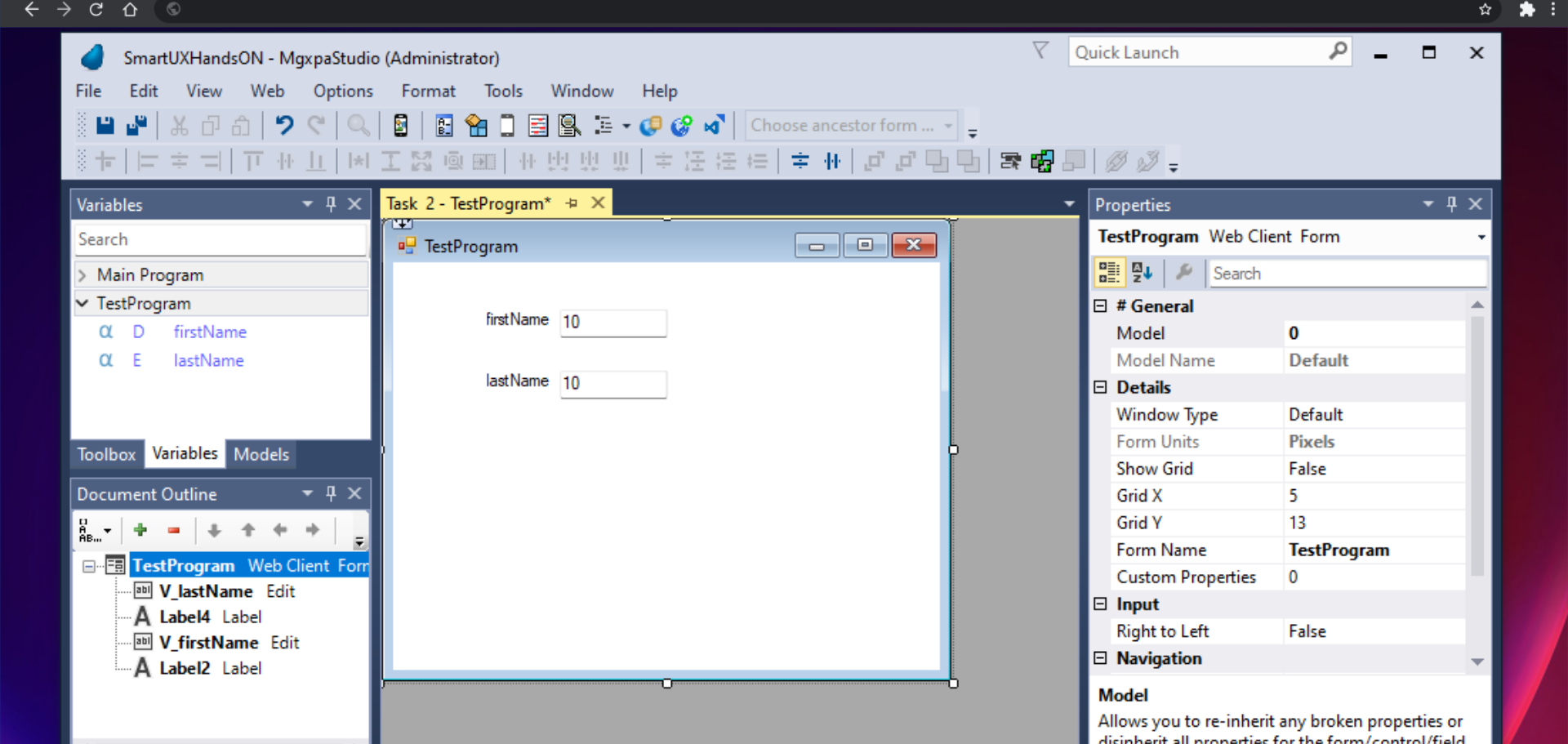Image resolution: width=1568 pixels, height=744 pixels.
Task: Toggle the pin on Properties panel
Action: (1451, 204)
